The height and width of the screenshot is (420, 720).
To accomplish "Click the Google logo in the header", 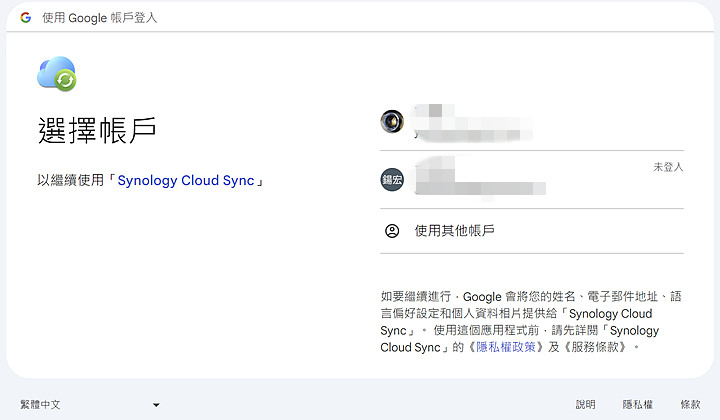I will click(26, 17).
